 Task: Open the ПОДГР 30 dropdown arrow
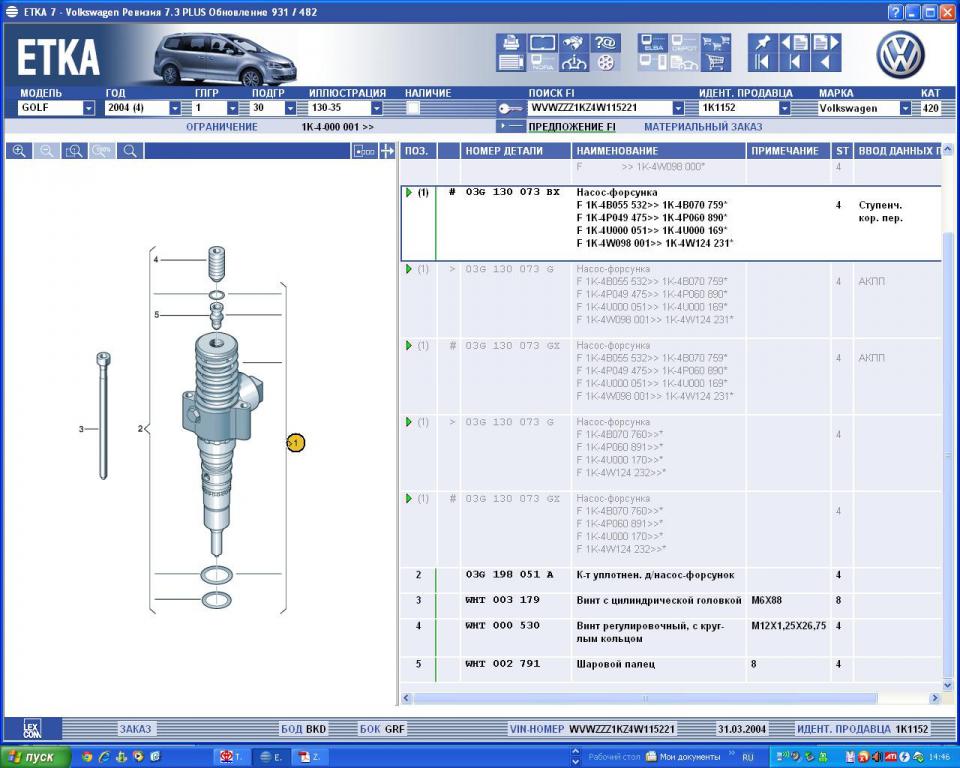(291, 108)
